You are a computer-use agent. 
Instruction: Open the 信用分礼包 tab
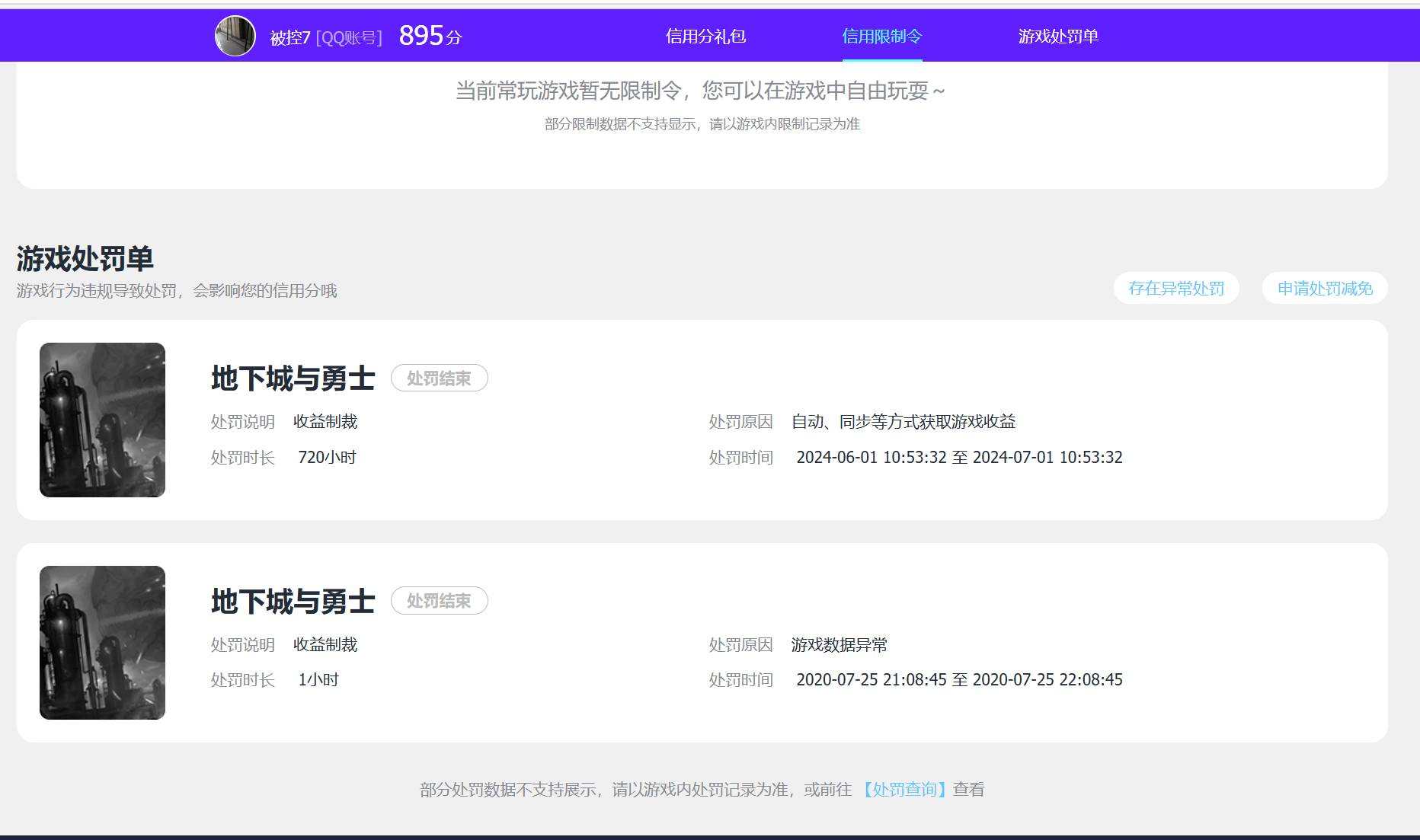point(705,36)
